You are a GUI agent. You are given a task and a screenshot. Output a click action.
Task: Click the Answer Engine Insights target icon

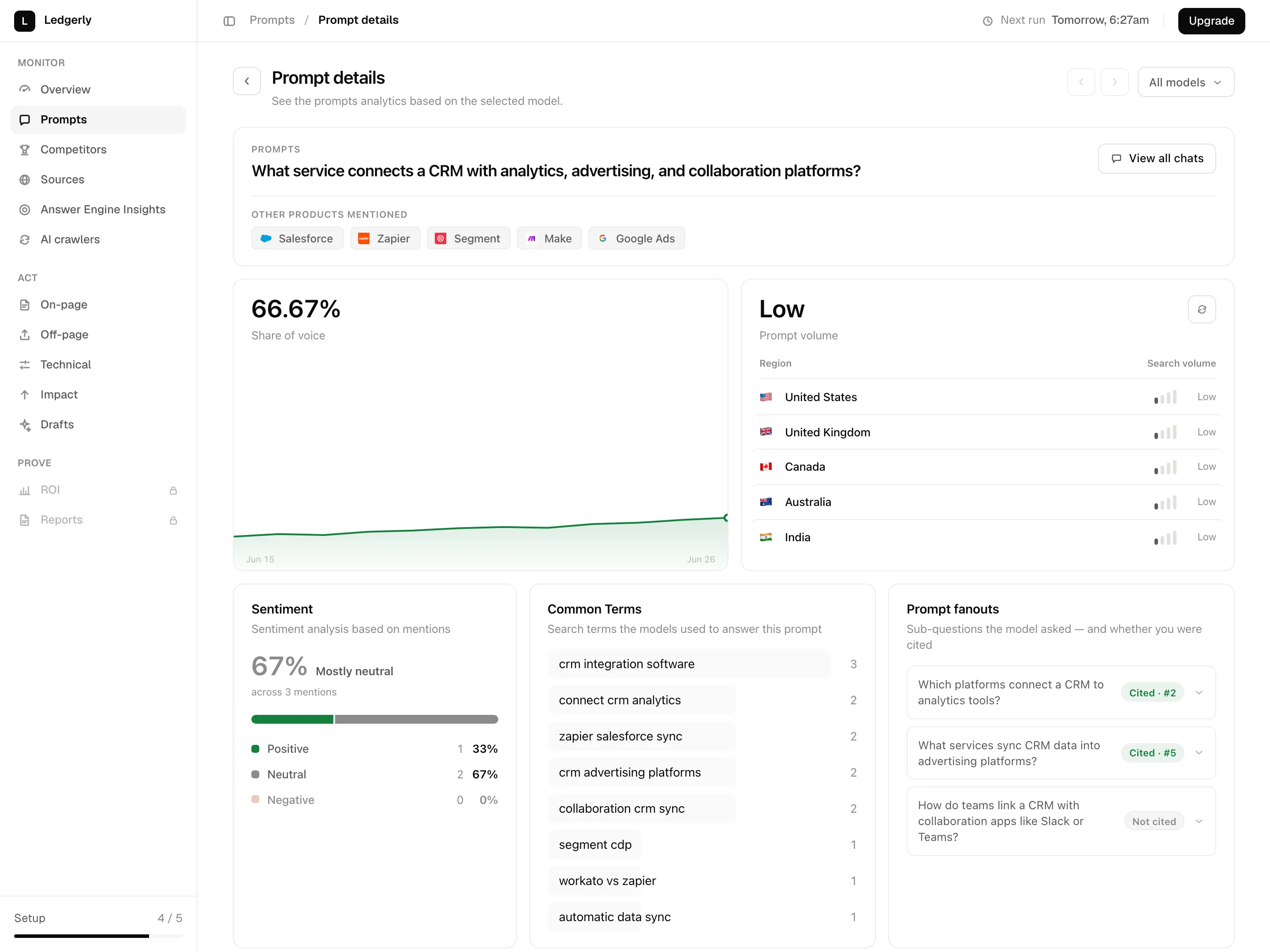coord(25,209)
